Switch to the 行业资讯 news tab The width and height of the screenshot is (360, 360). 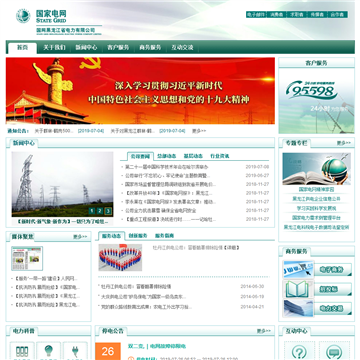tap(219, 156)
